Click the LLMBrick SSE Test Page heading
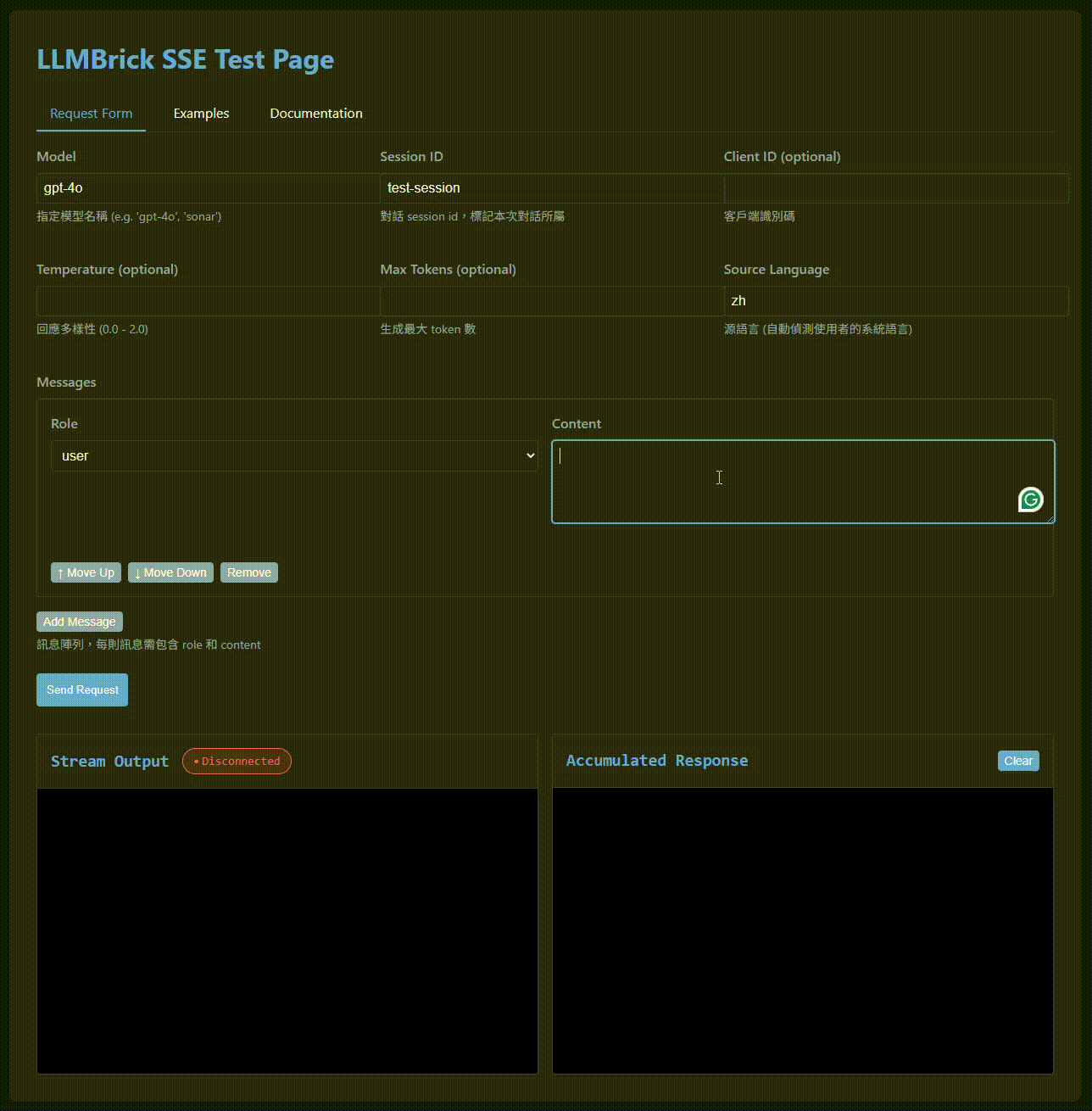The width and height of the screenshot is (1092, 1111). coord(185,59)
